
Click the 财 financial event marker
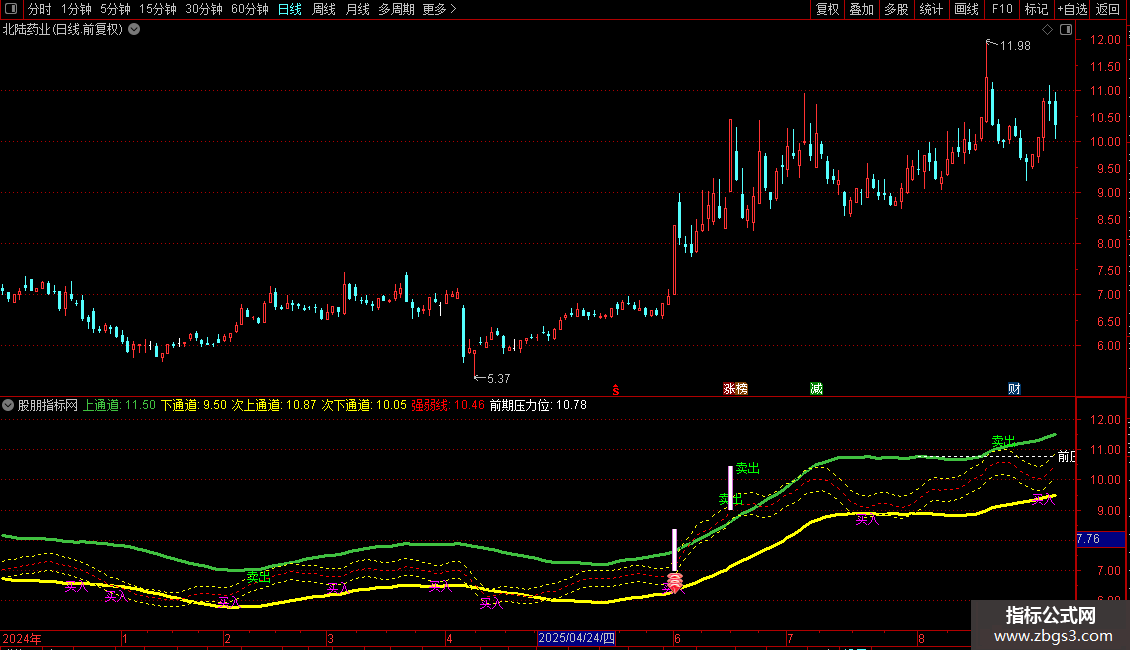[x=1014, y=389]
